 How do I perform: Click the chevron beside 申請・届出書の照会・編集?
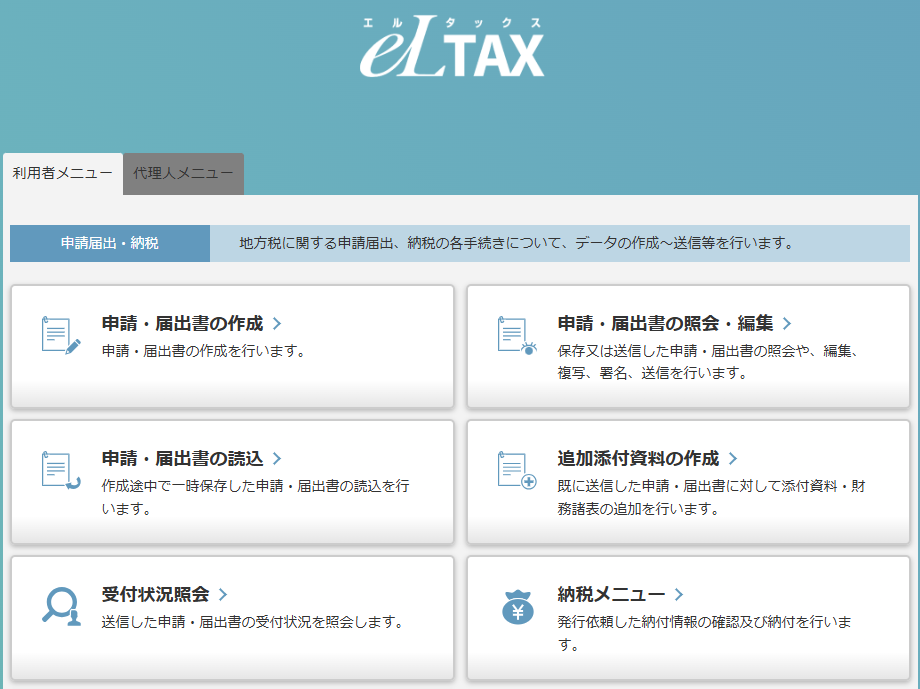[787, 323]
